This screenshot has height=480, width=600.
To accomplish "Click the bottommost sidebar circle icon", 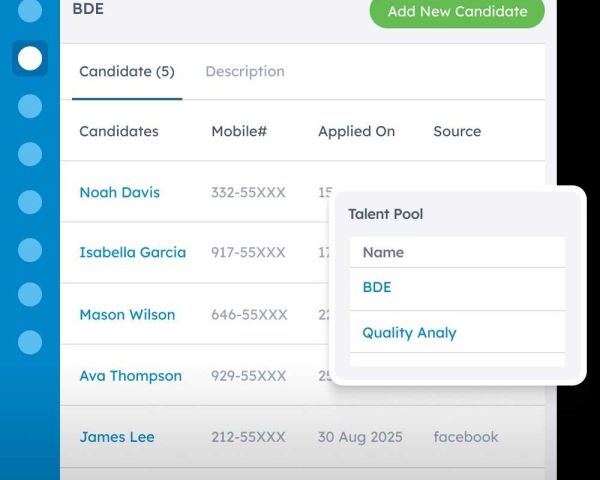I will click(x=30, y=342).
